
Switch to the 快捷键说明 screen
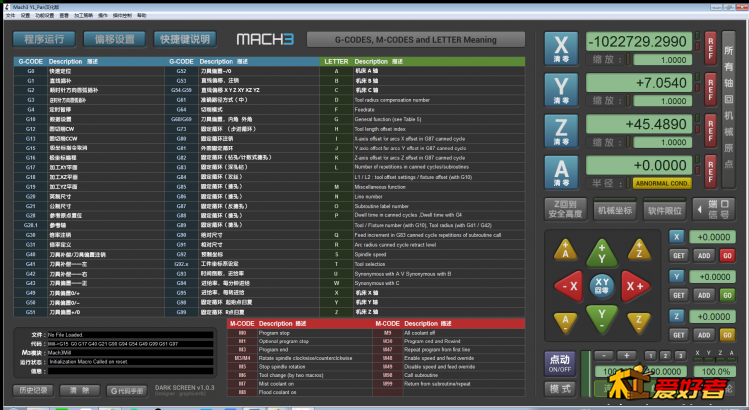click(185, 39)
